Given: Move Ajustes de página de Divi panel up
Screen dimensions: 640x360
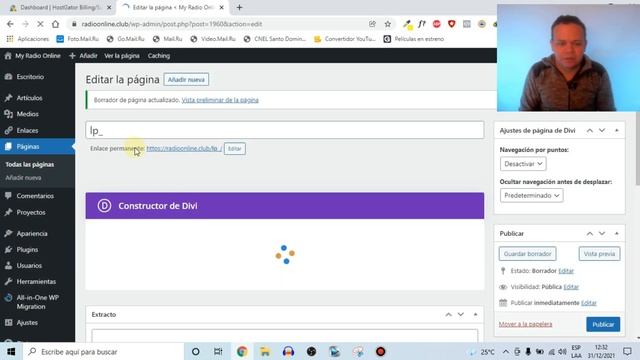Looking at the screenshot, I should click(x=590, y=131).
